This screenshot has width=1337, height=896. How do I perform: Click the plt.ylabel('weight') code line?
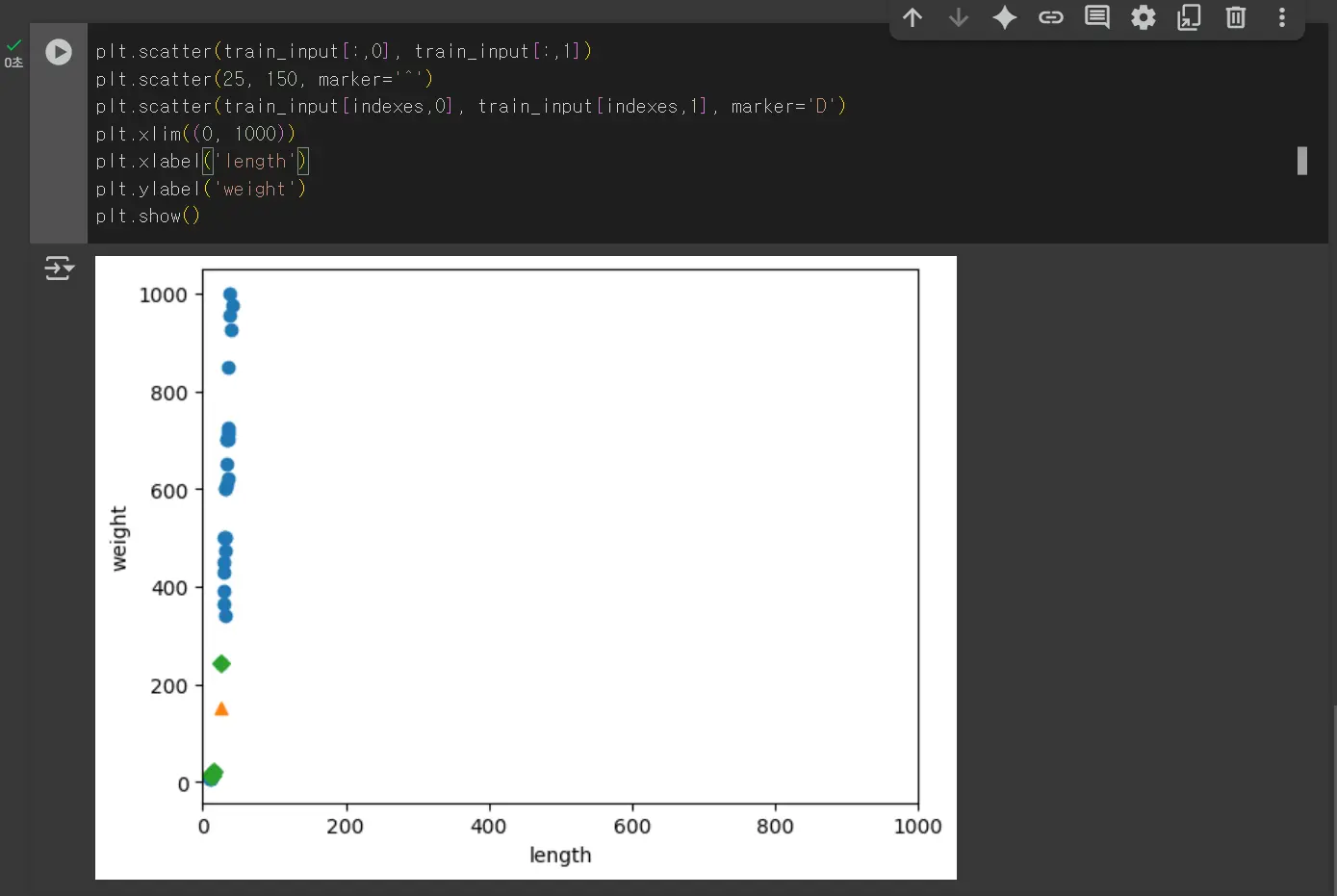(x=201, y=190)
